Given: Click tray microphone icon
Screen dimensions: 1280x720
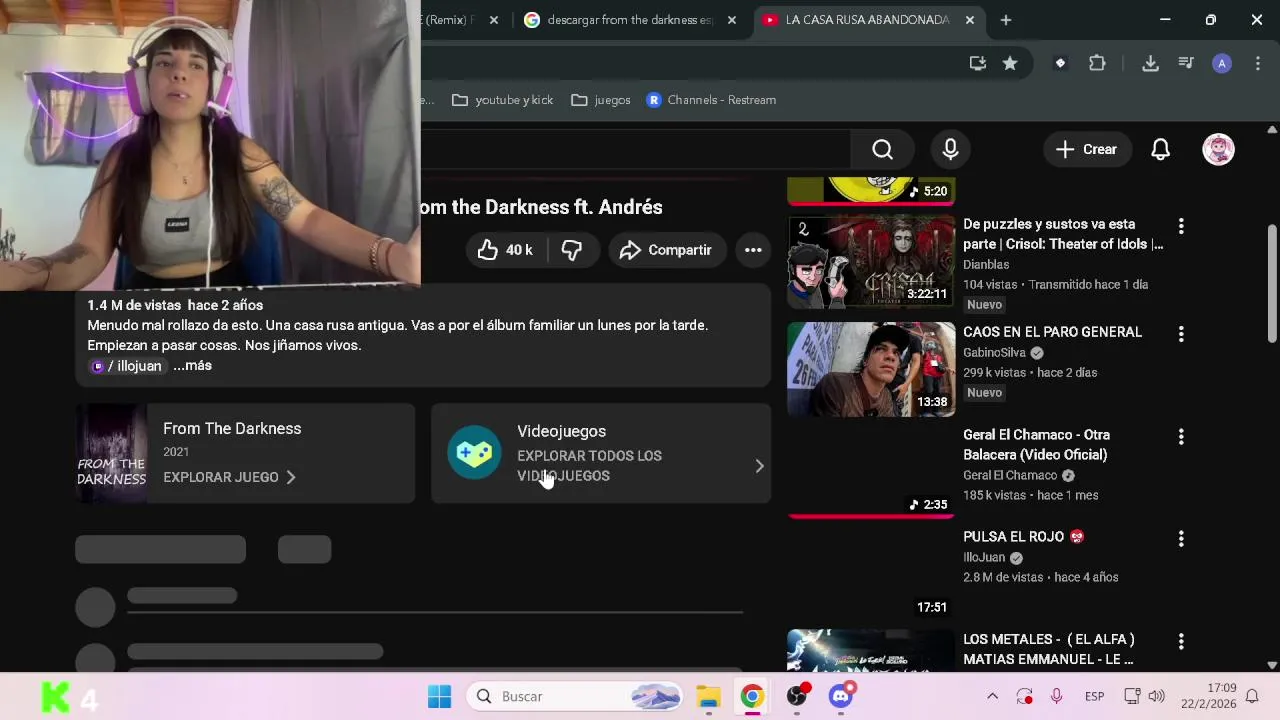Looking at the screenshot, I should pos(1056,696).
